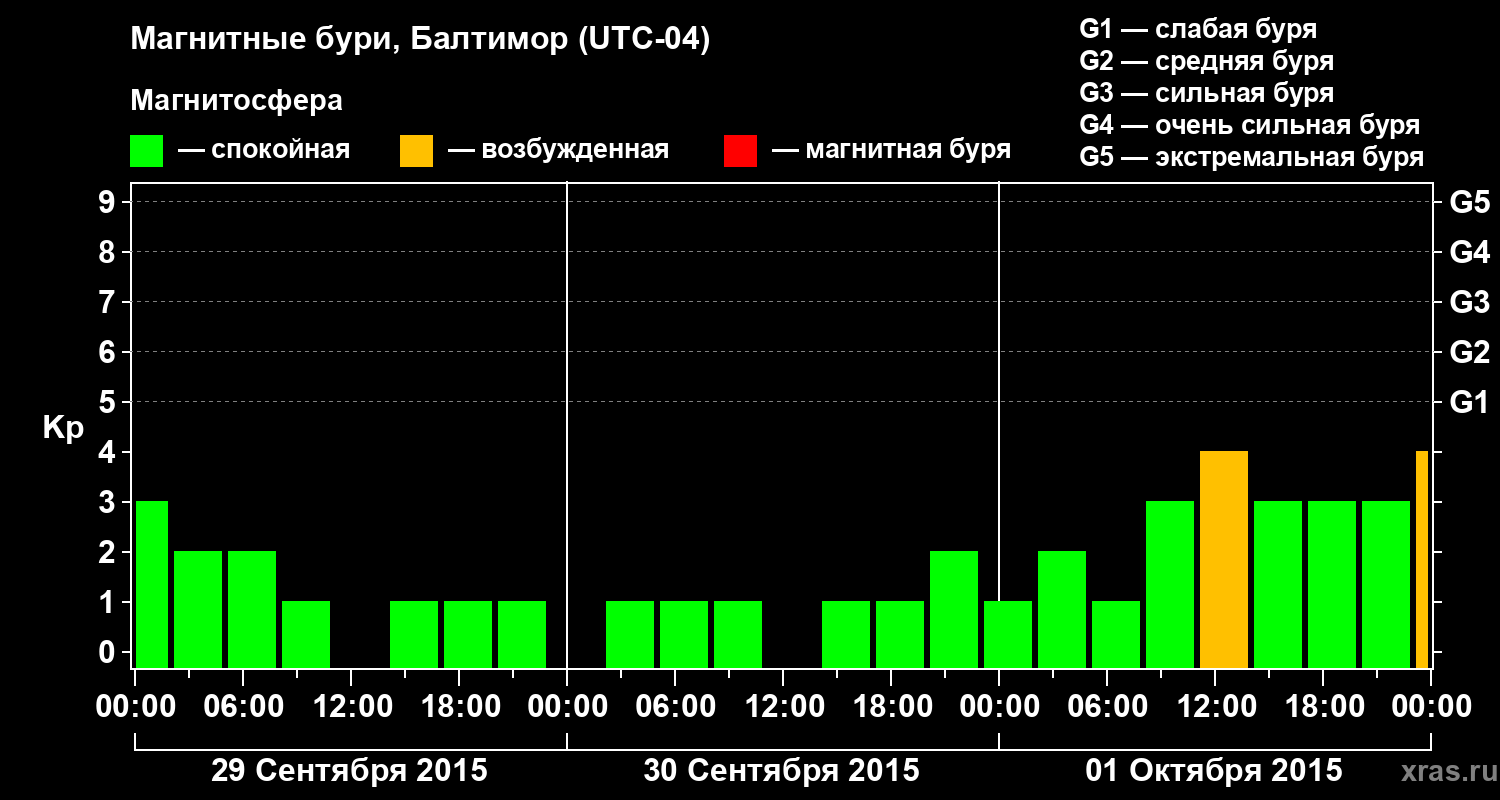Click the 'G4' label on right axis
The width and height of the screenshot is (1500, 800).
pyautogui.click(x=1469, y=252)
